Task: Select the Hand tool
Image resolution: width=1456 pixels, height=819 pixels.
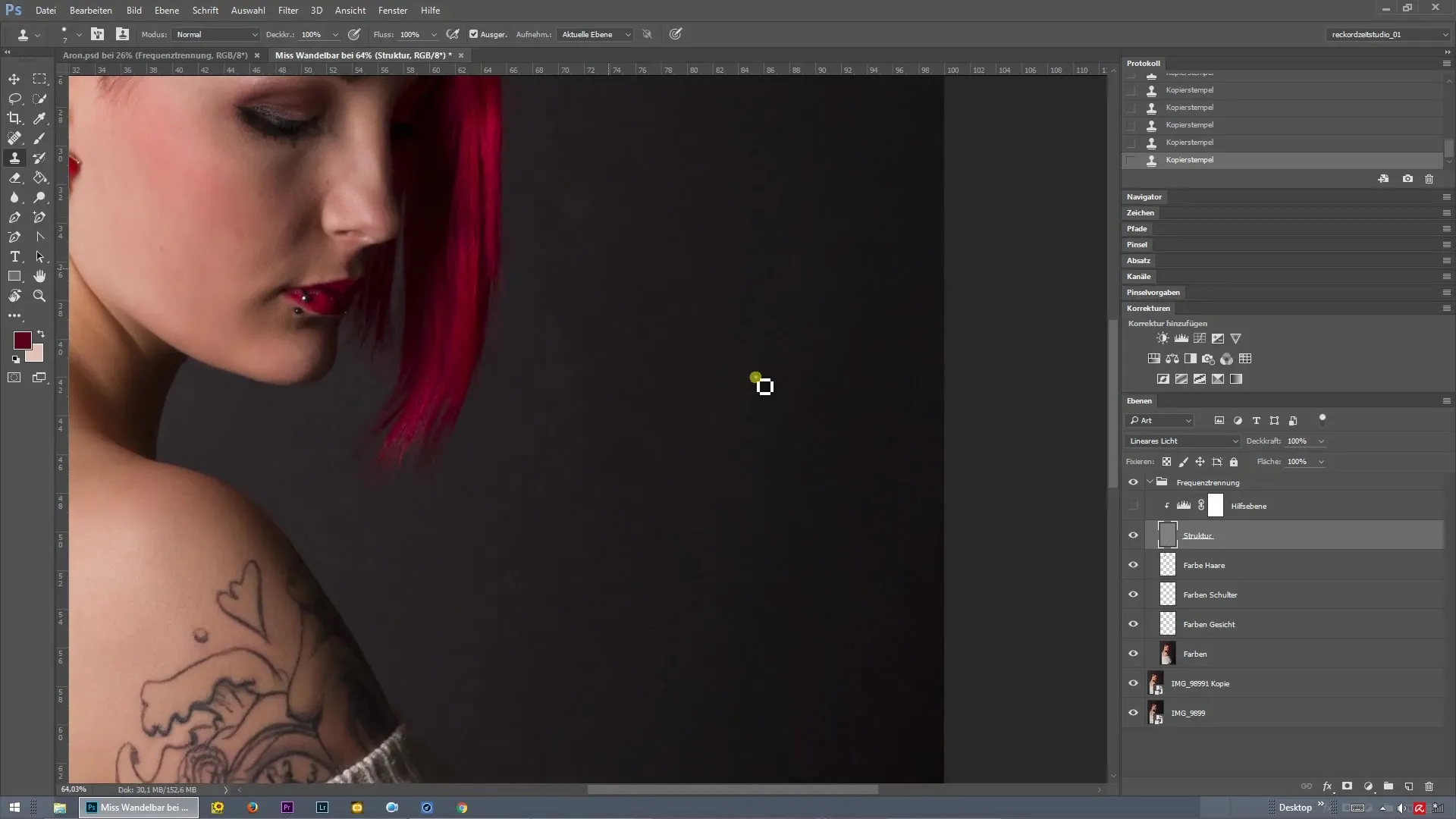Action: tap(39, 276)
